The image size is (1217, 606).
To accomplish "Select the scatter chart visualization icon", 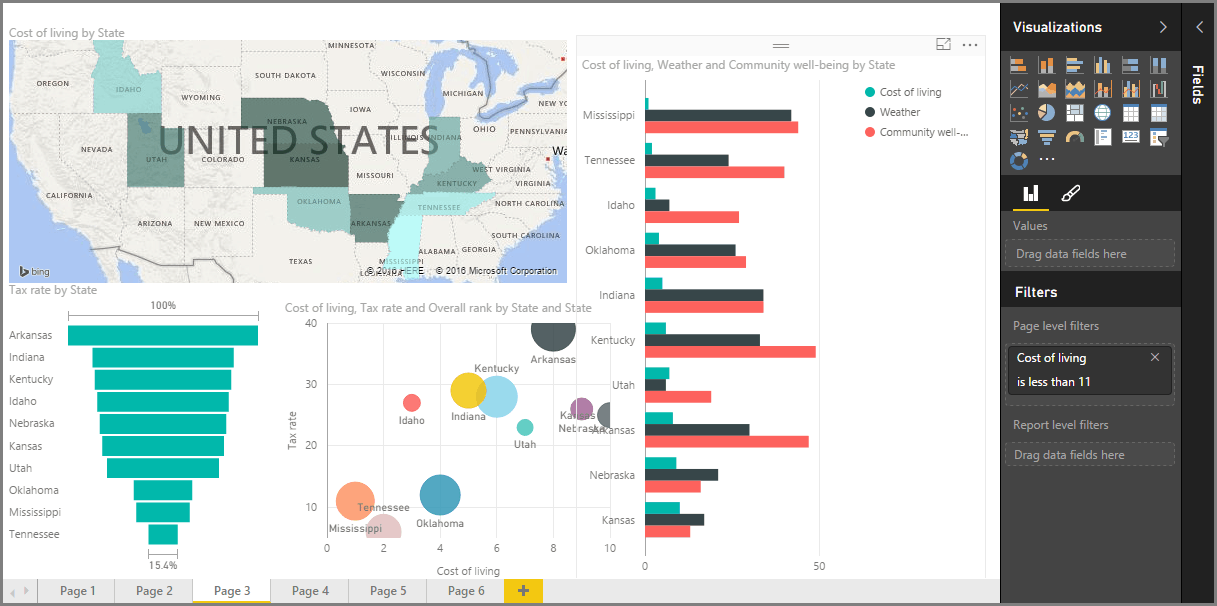I will click(x=1019, y=112).
